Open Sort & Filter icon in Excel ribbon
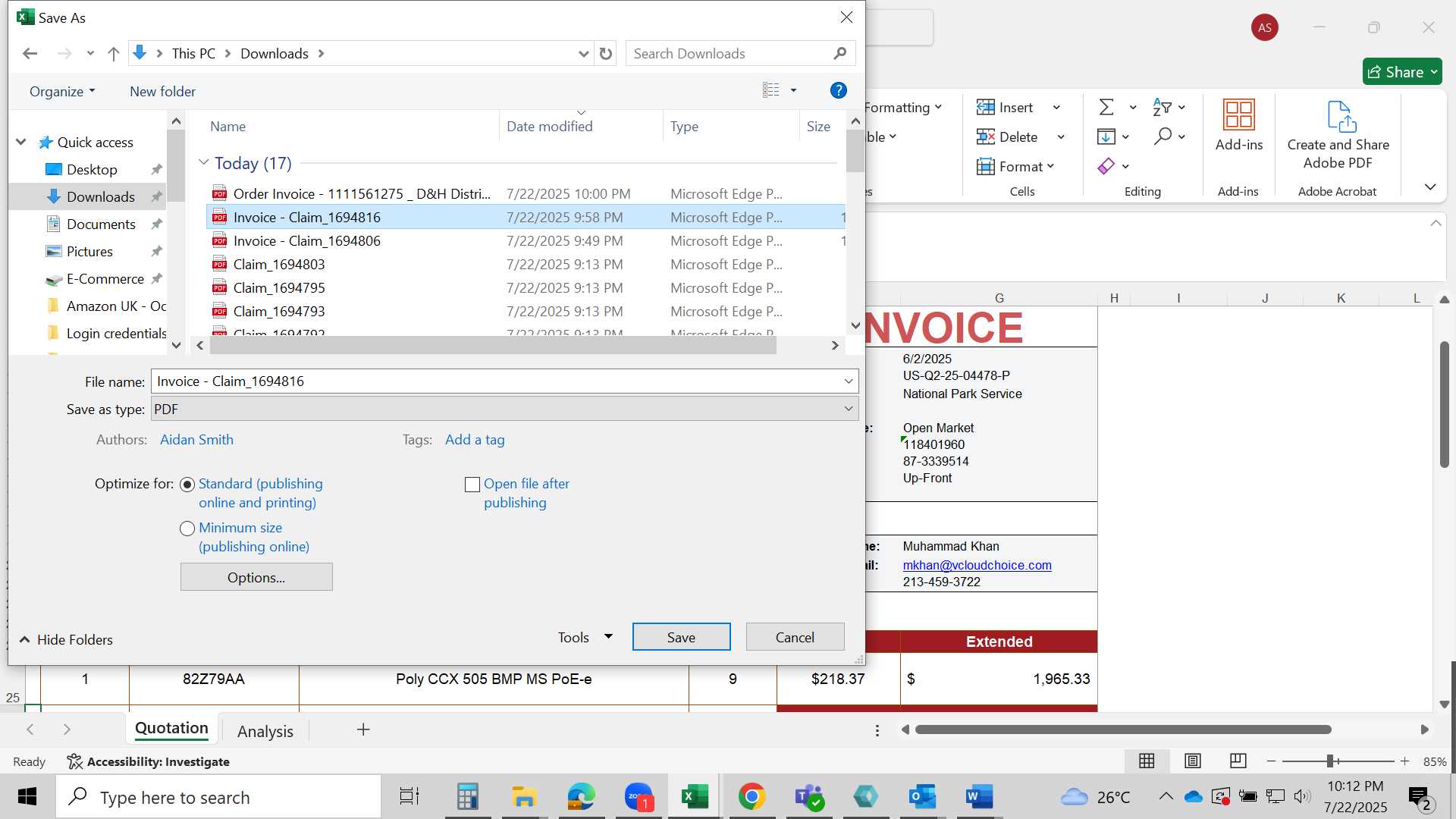 click(x=1161, y=108)
